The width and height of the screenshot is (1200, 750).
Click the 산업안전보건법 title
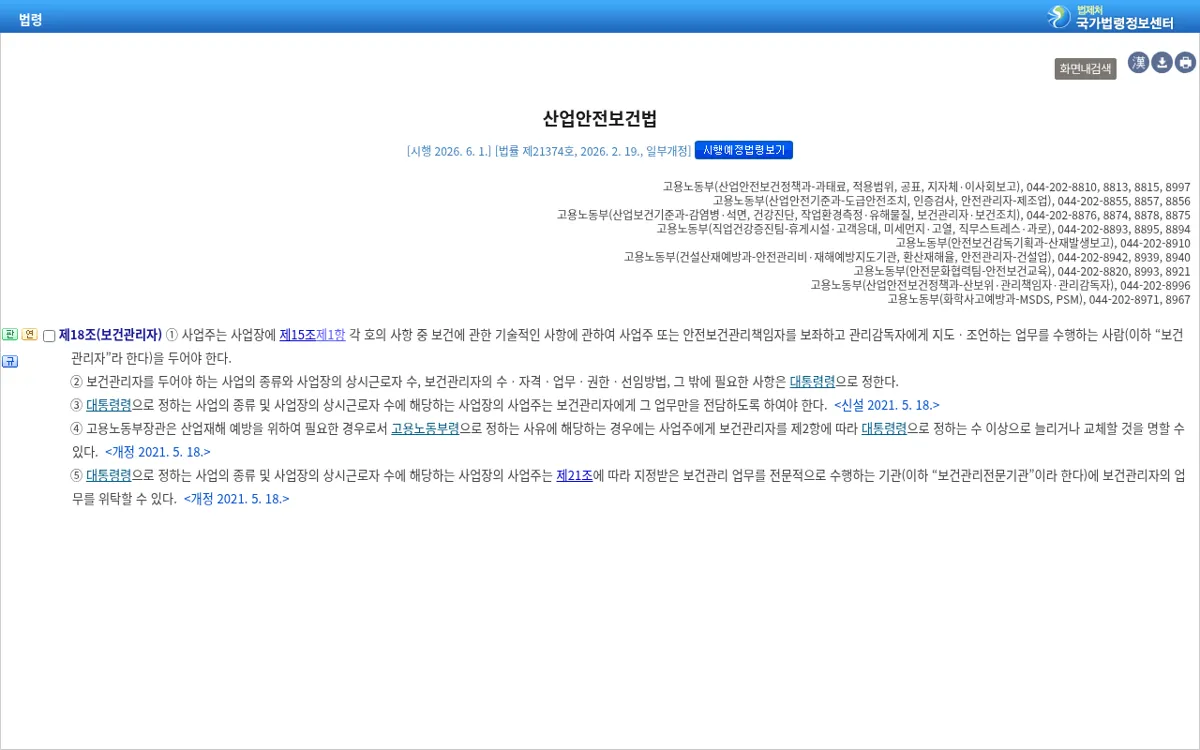(600, 119)
